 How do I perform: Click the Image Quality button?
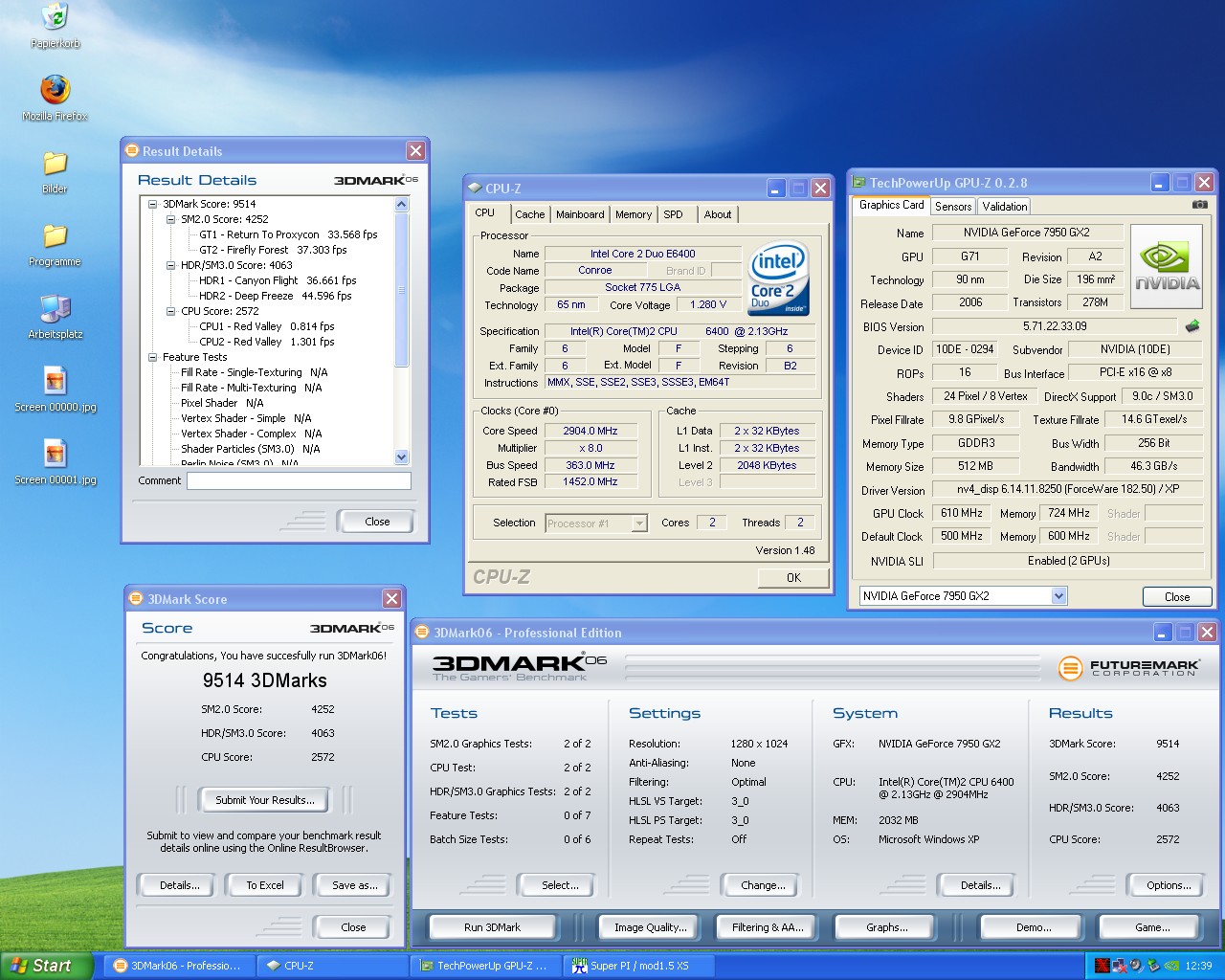pyautogui.click(x=650, y=927)
